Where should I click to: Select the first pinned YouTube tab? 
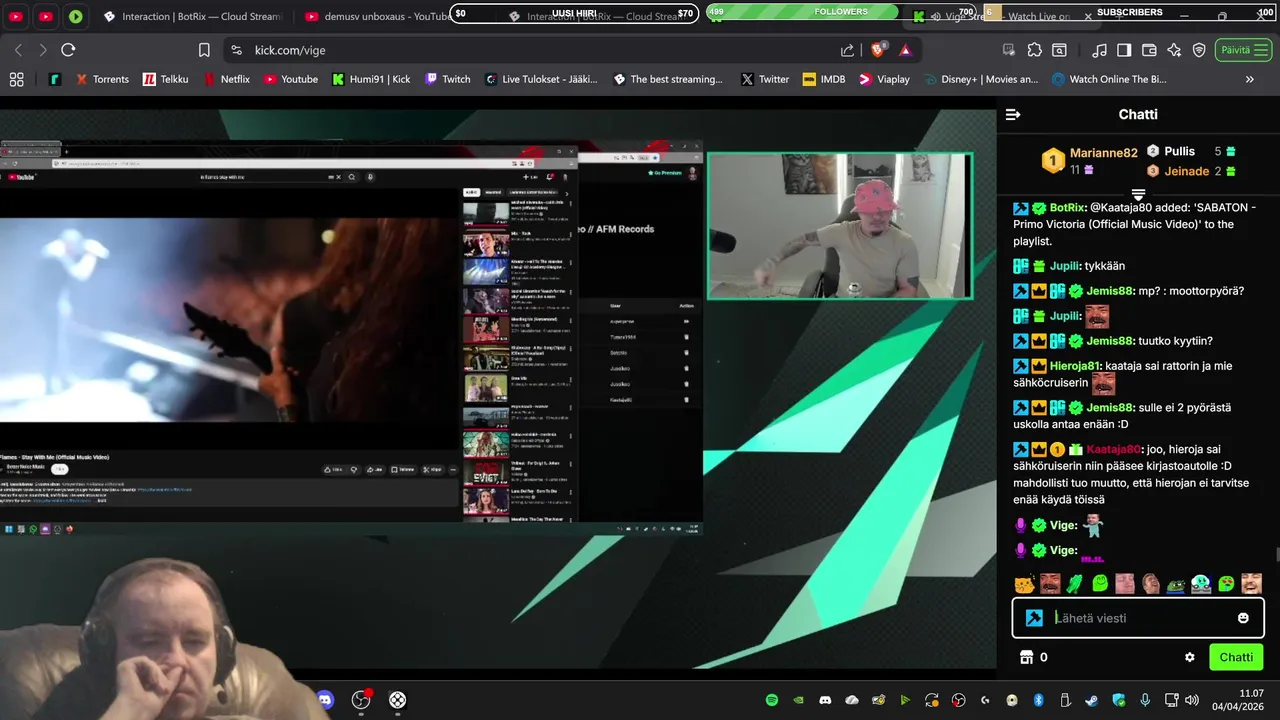point(16,16)
